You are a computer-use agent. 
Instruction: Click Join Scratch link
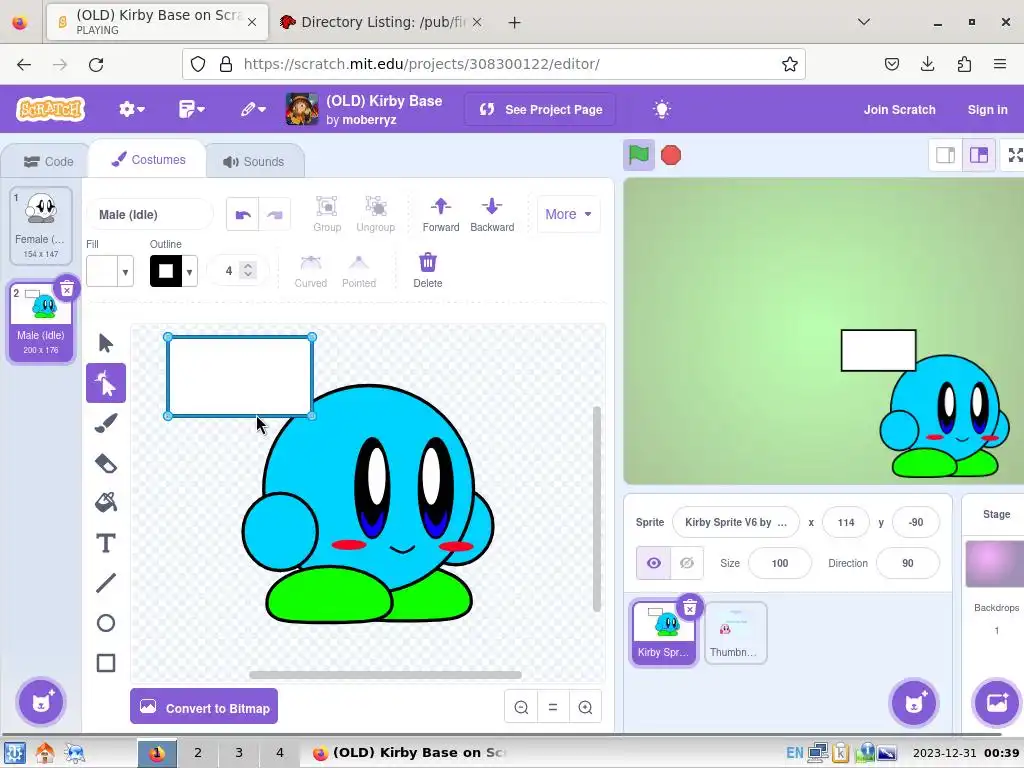[899, 110]
